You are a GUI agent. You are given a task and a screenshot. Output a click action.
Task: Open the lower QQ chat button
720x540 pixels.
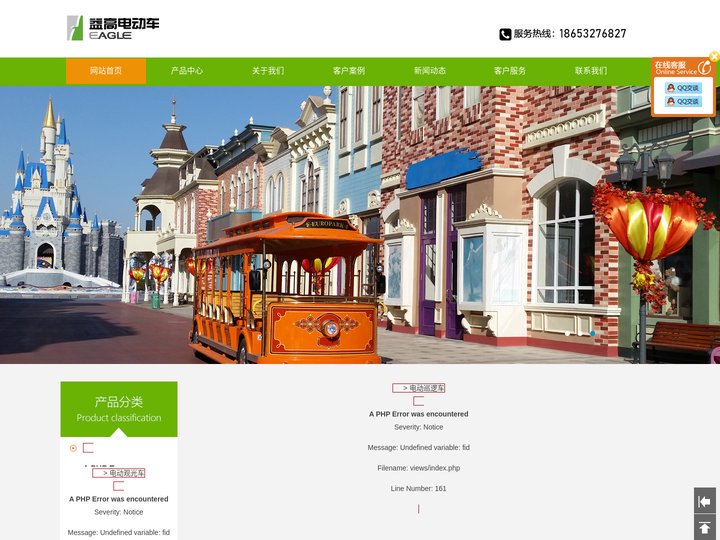pos(683,101)
